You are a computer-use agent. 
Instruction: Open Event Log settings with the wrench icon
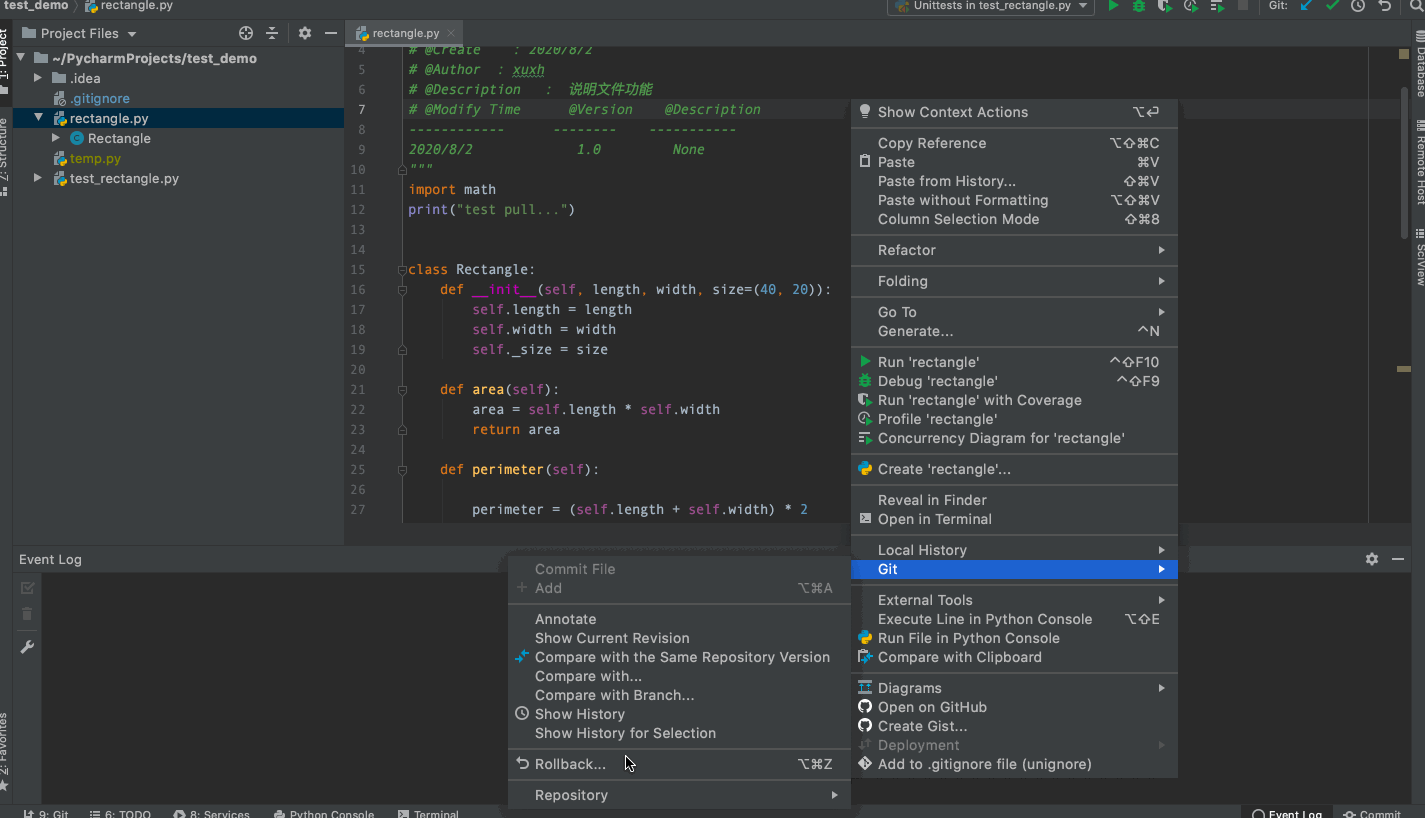pos(27,647)
